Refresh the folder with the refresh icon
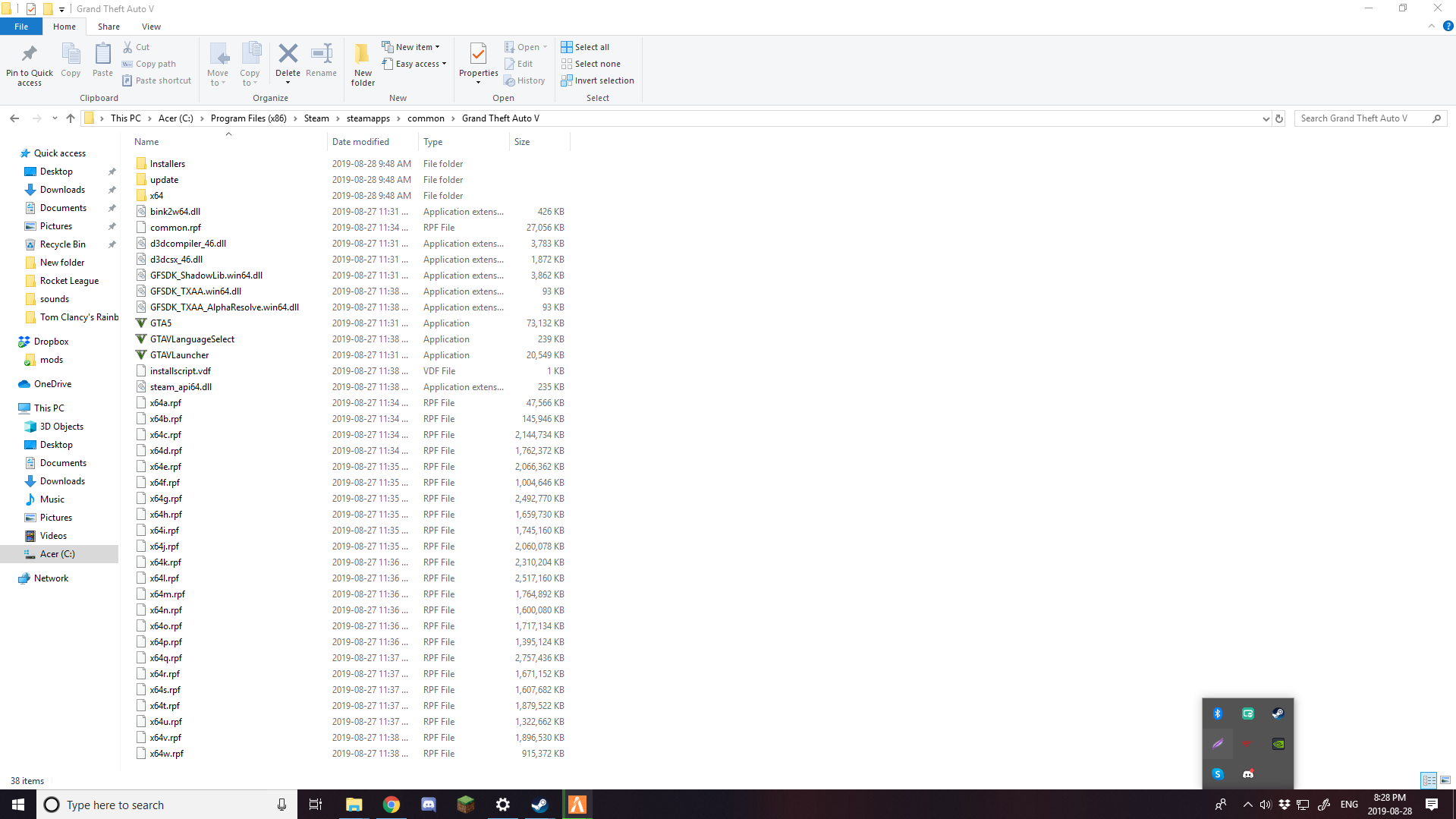The height and width of the screenshot is (819, 1456). coord(1279,118)
